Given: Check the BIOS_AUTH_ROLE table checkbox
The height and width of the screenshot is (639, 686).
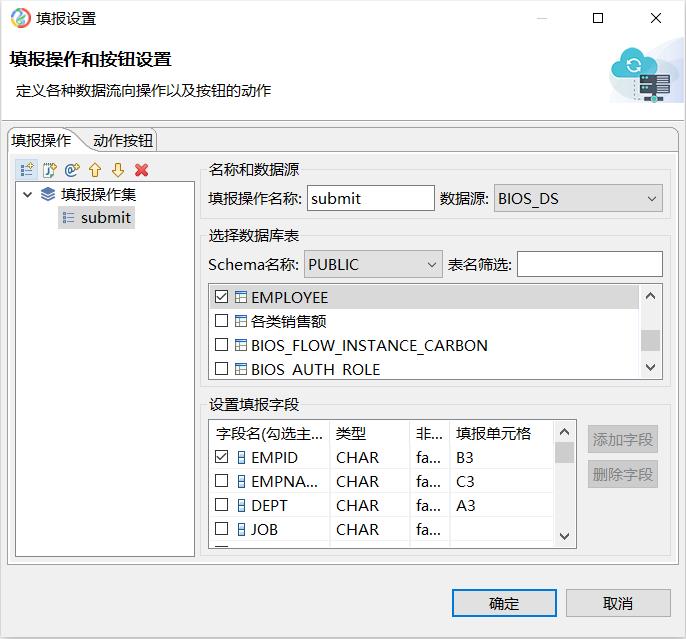Looking at the screenshot, I should (221, 369).
